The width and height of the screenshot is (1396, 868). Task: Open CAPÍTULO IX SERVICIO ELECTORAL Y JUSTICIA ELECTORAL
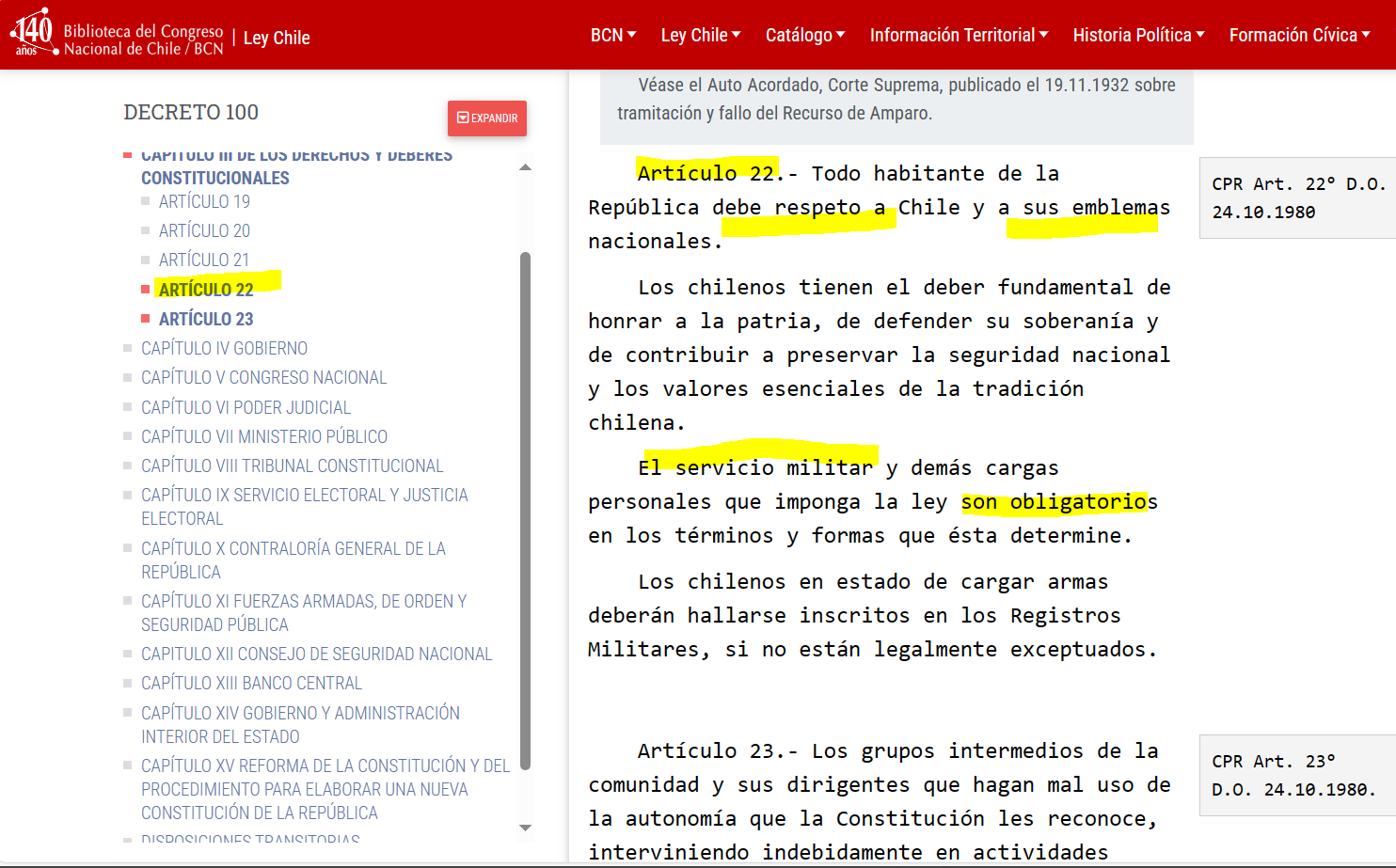tap(304, 506)
